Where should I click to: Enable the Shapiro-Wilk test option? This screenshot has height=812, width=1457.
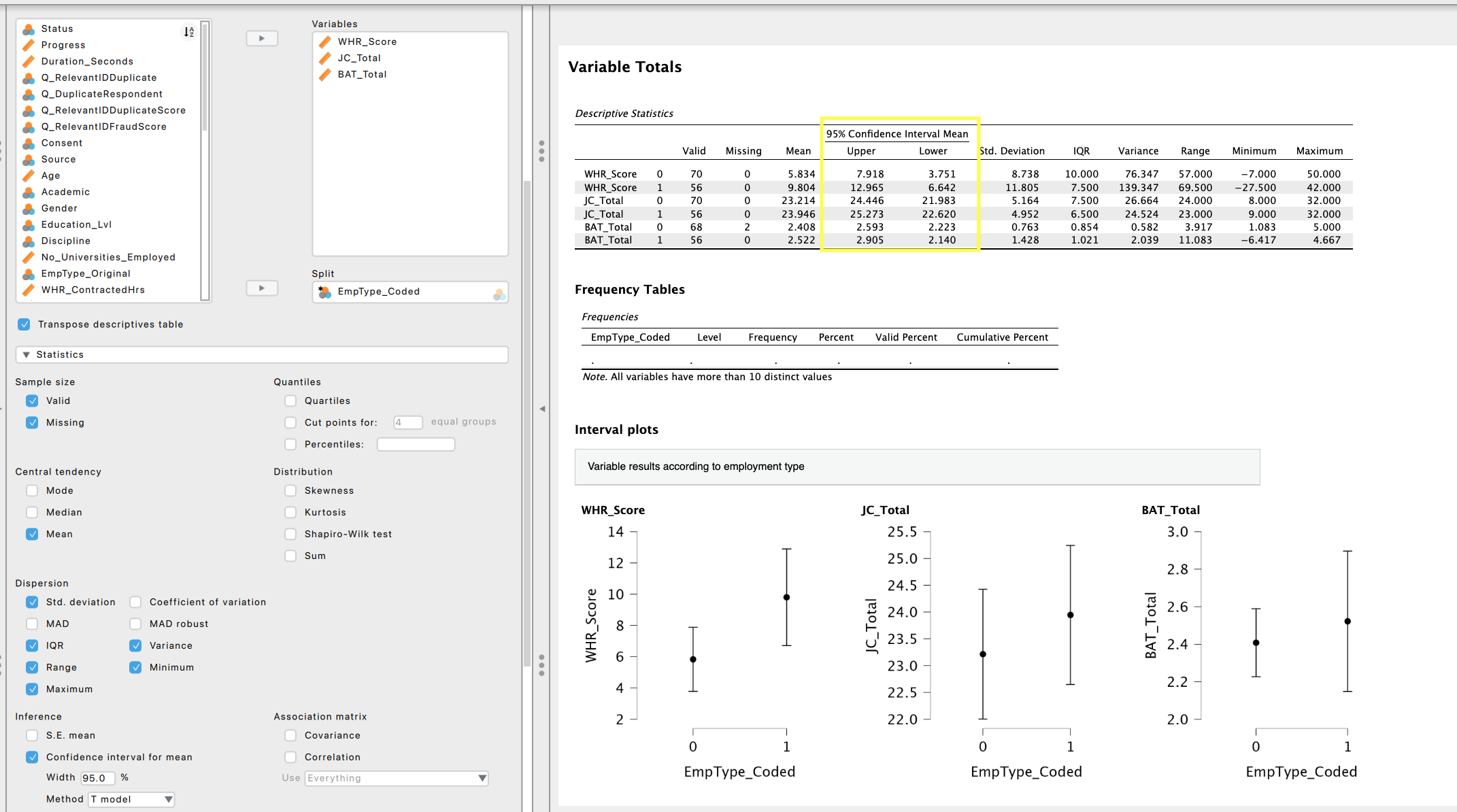[290, 534]
